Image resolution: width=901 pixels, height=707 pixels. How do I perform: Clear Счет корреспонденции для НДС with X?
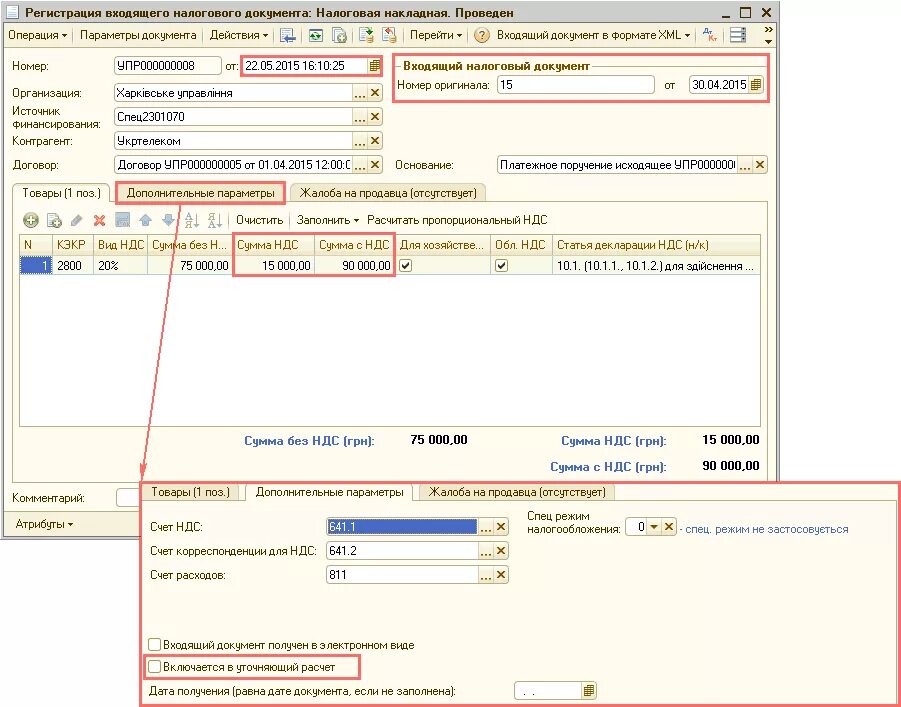500,551
